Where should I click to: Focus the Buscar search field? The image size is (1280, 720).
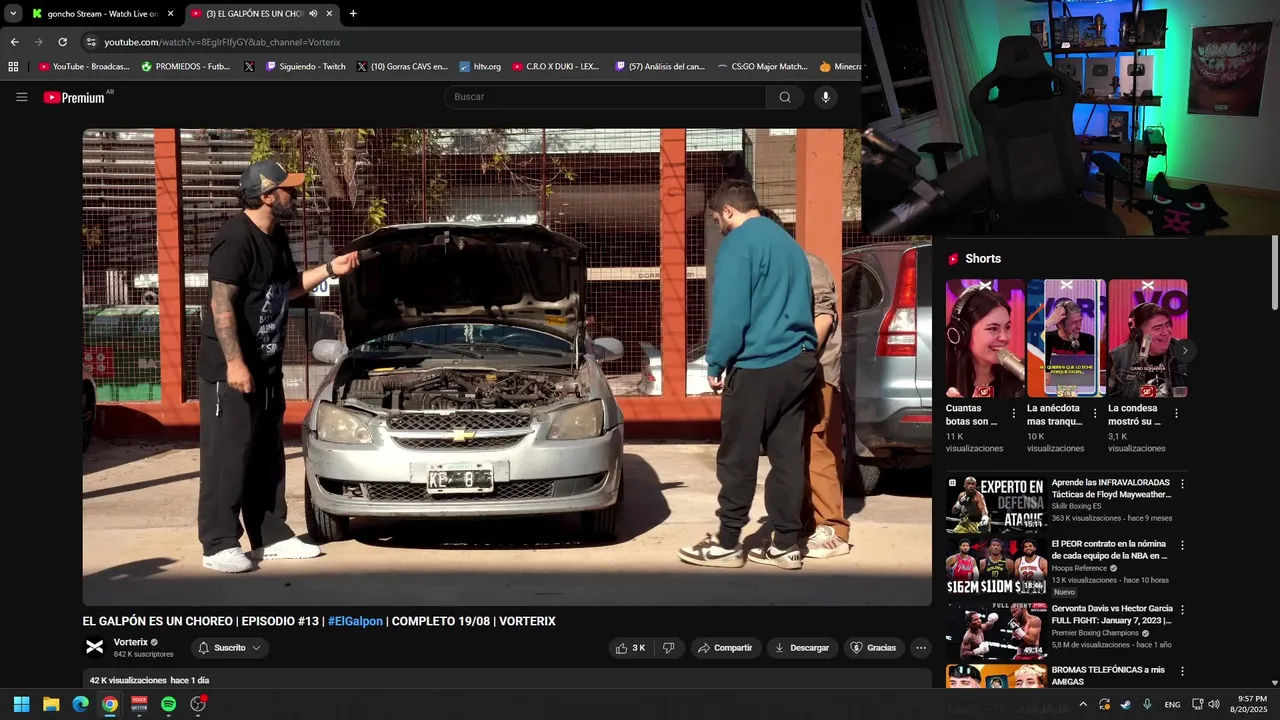(605, 97)
